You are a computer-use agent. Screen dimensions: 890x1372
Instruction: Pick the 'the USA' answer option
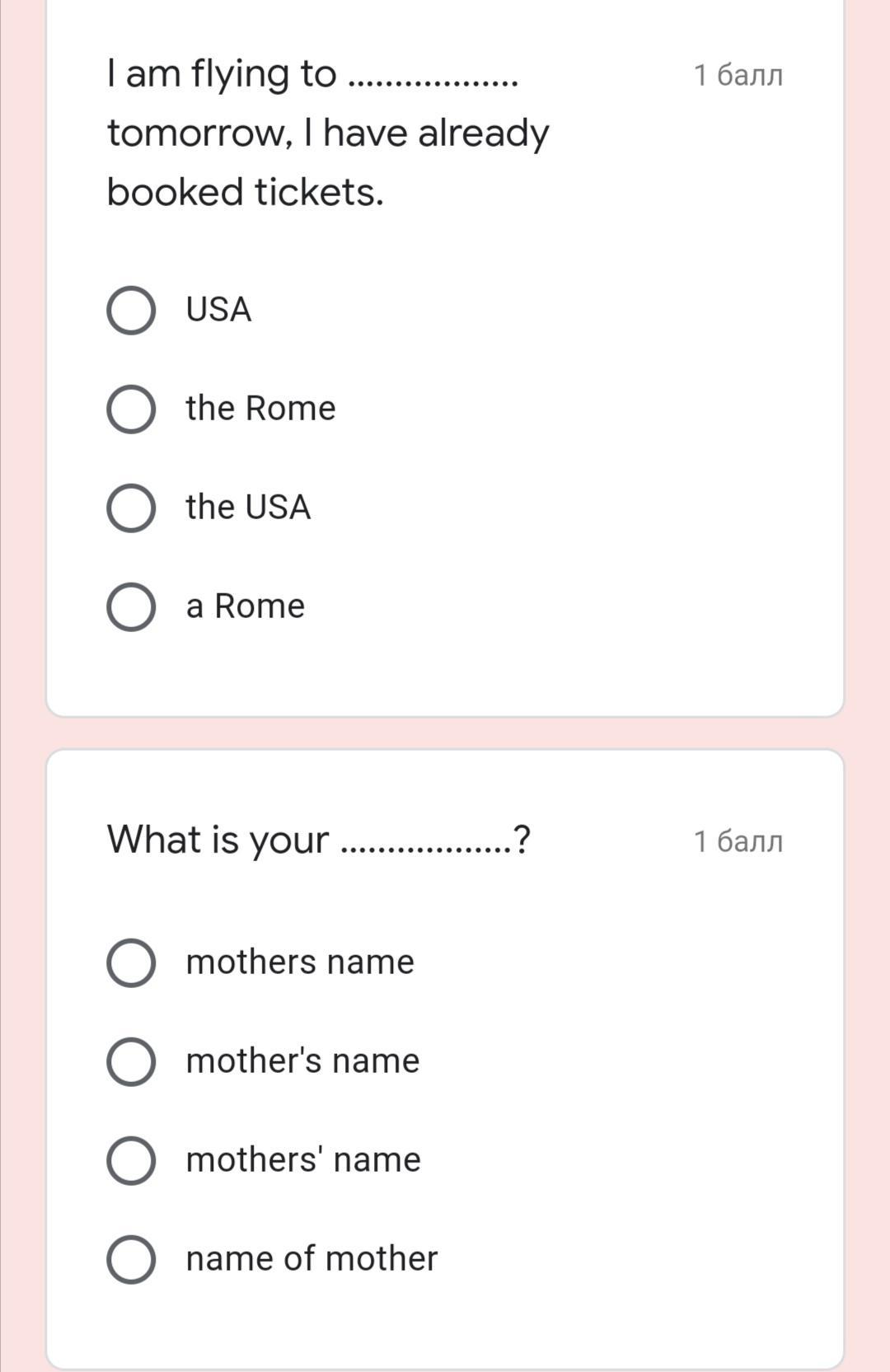tap(131, 508)
